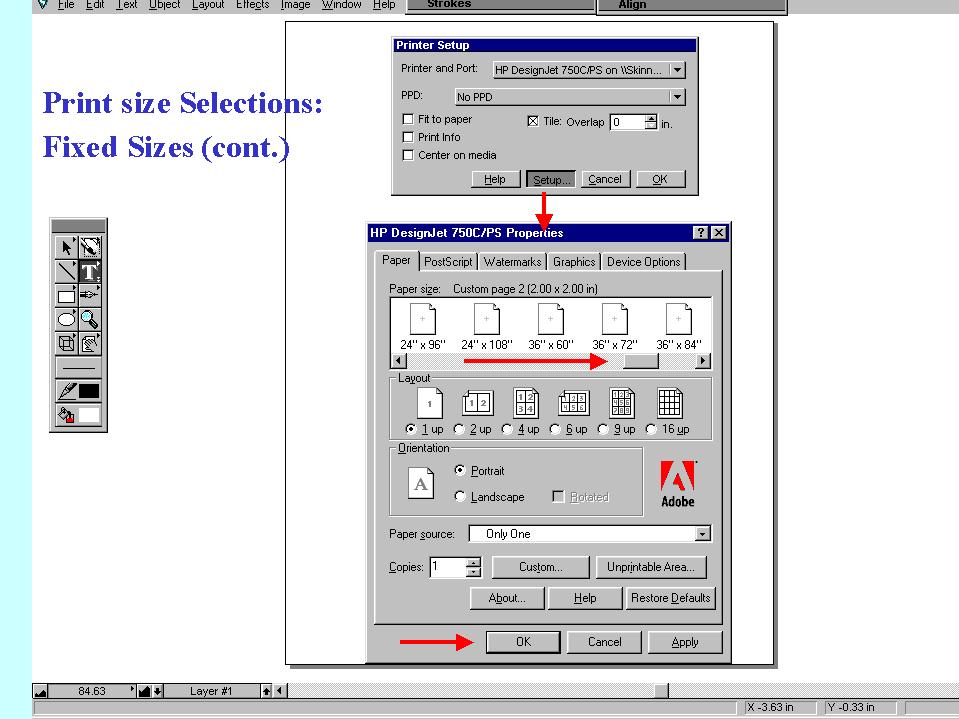This screenshot has height=719, width=959.
Task: Choose the 36" x 60" paper size
Action: (x=550, y=326)
